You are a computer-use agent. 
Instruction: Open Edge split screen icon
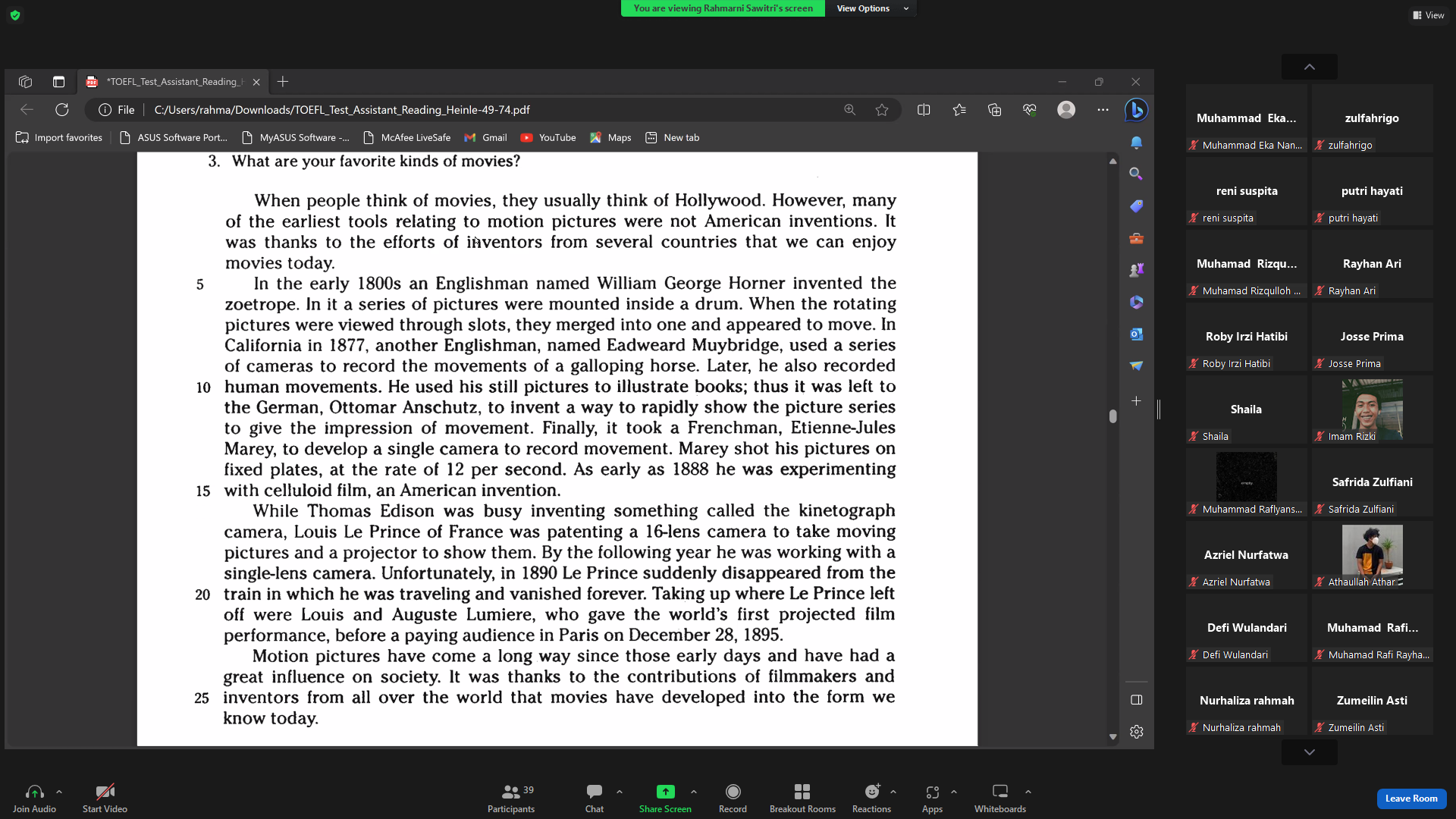click(x=924, y=110)
